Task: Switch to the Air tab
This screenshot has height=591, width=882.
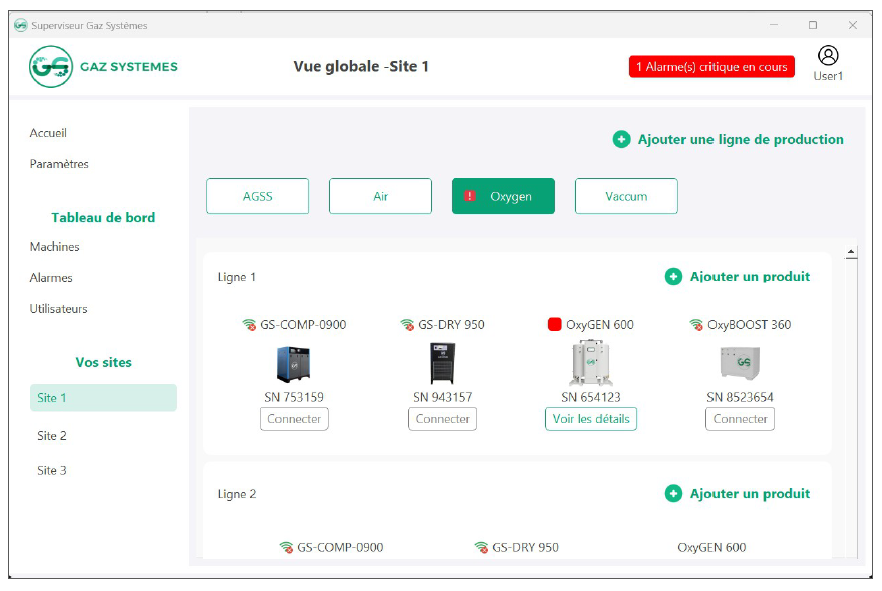Action: [x=380, y=196]
